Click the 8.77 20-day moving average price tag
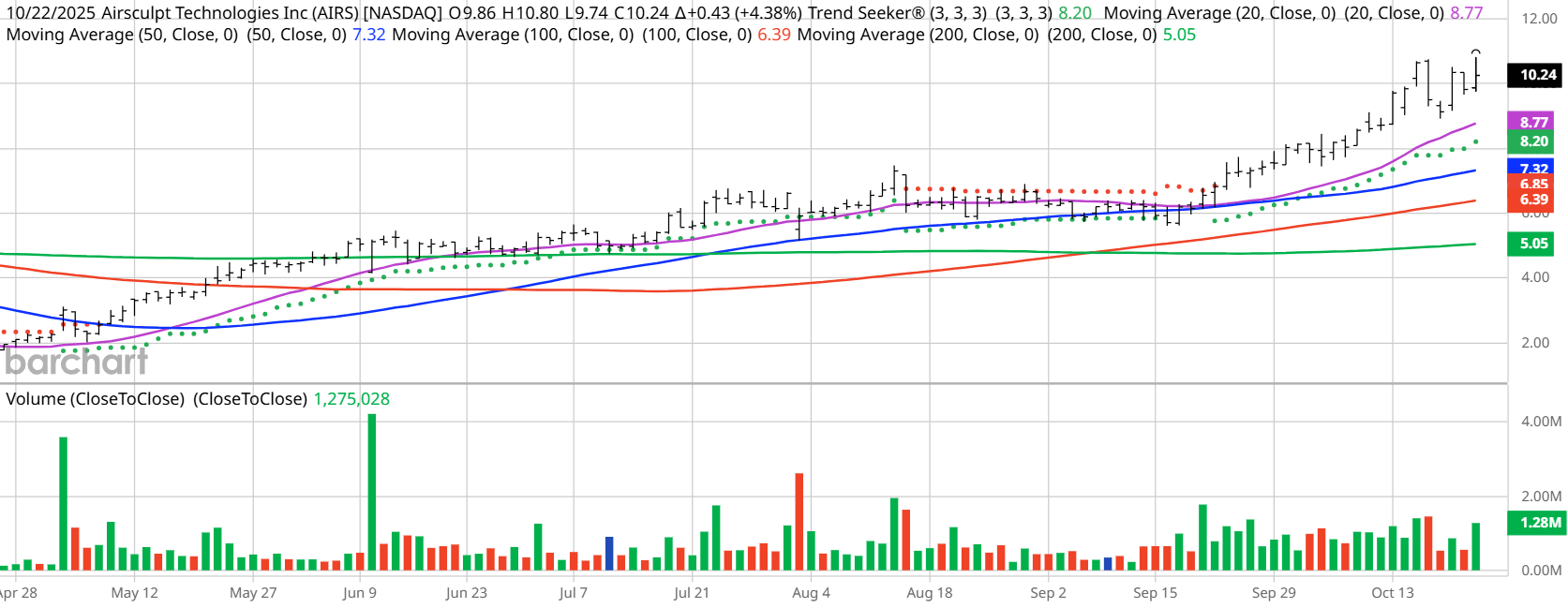The width and height of the screenshot is (1568, 608). click(1531, 122)
